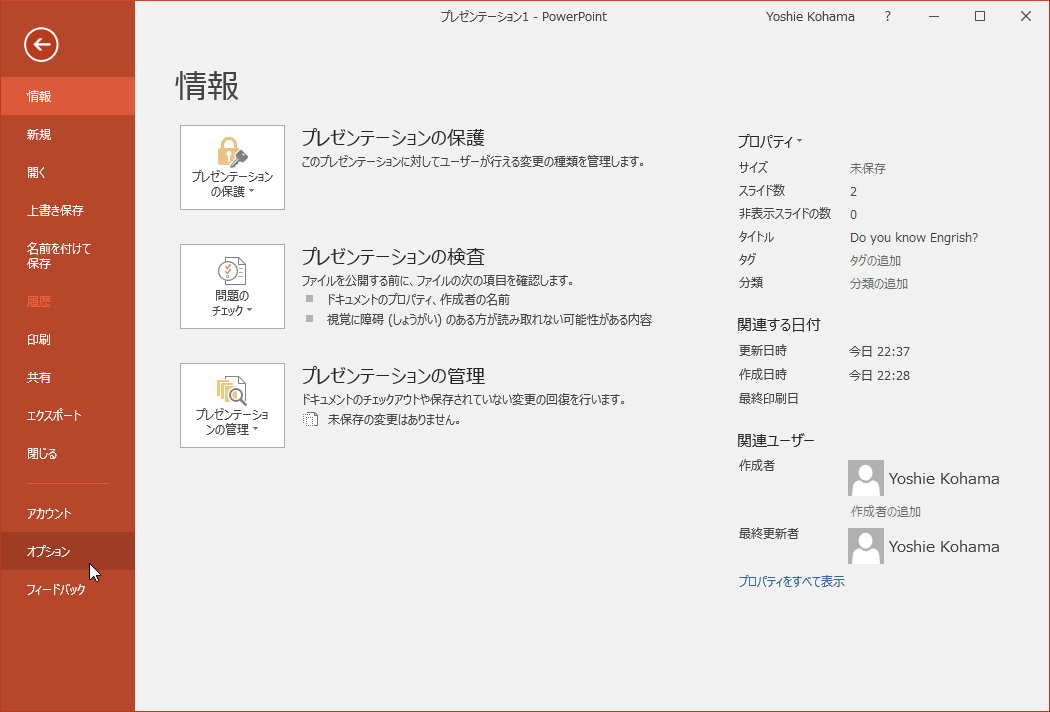Maximize the PowerPoint window
1050x712 pixels.
pyautogui.click(x=980, y=17)
